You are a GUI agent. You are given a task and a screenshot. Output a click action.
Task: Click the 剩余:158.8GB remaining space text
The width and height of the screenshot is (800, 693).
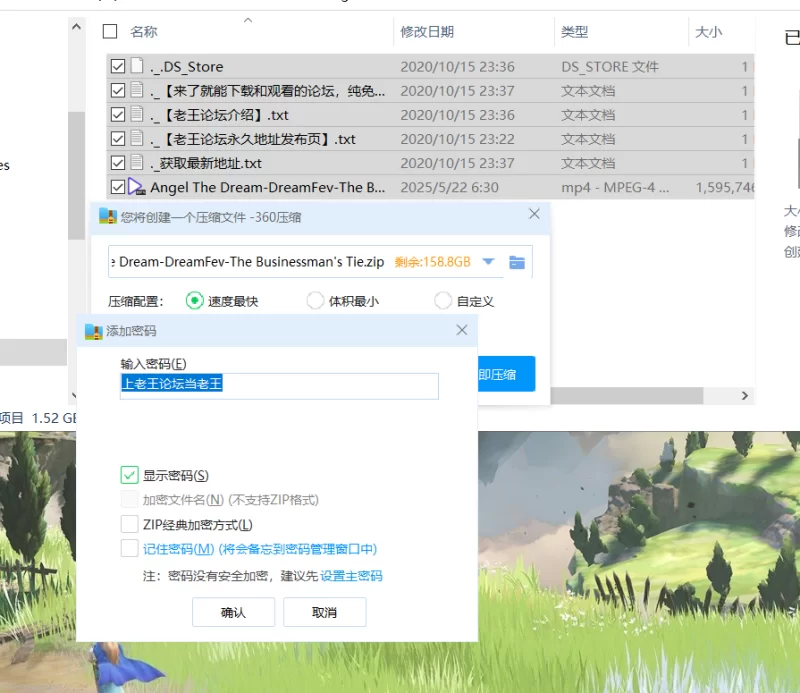click(432, 262)
